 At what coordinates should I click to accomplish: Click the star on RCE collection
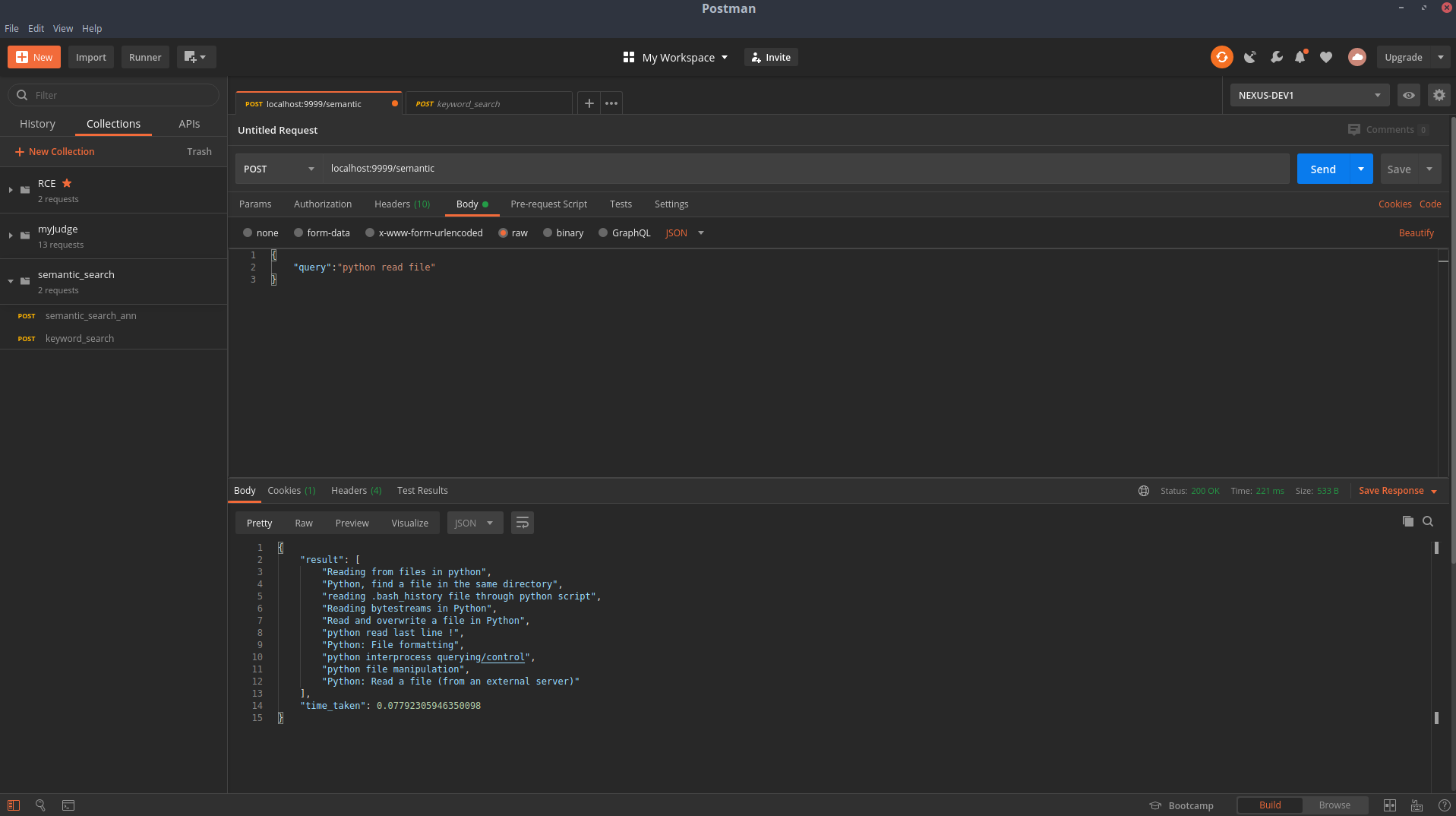(67, 183)
